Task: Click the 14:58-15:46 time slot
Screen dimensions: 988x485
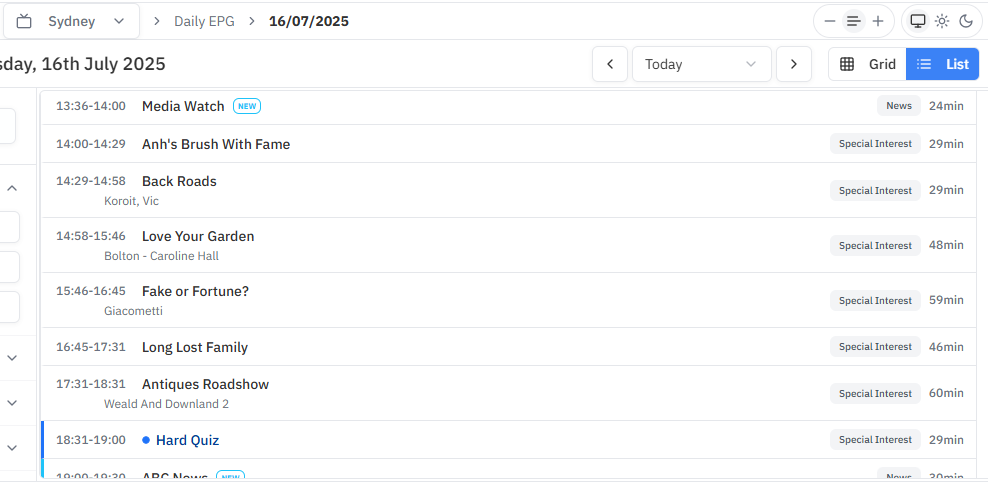Action: [91, 236]
